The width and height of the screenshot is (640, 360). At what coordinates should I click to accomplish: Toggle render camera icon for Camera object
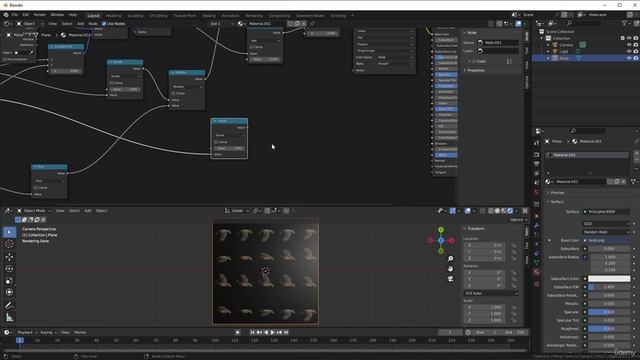click(636, 45)
